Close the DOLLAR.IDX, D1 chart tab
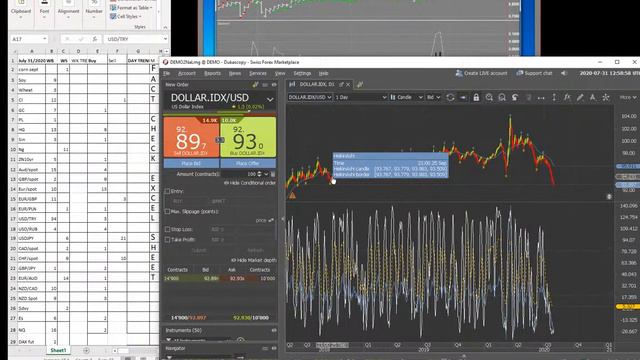This screenshot has width=640, height=360. (x=348, y=84)
